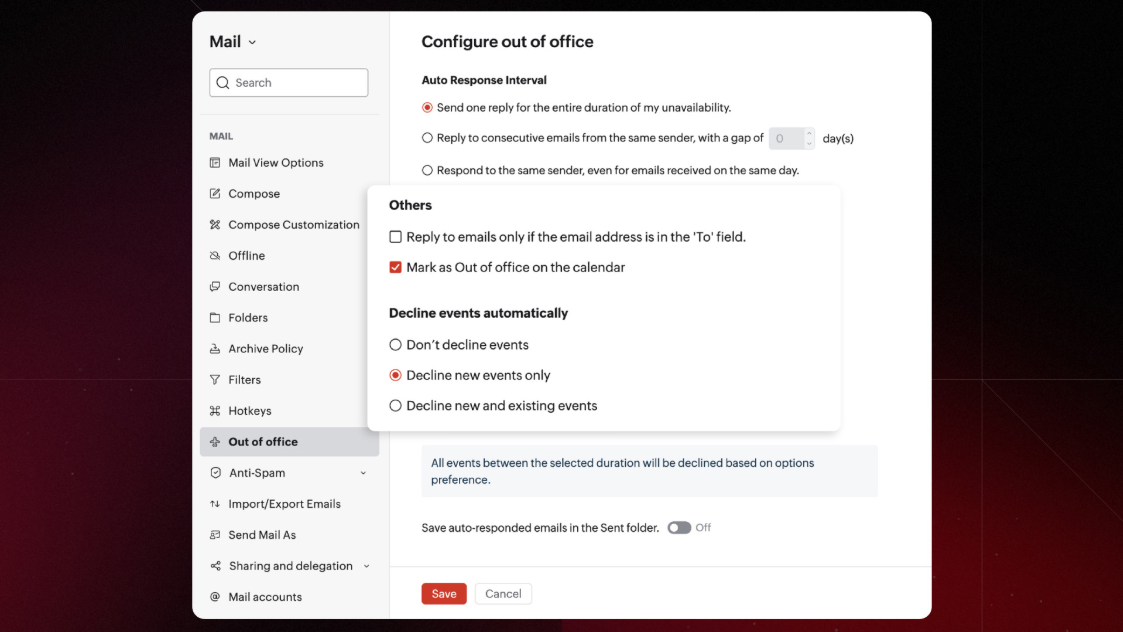Open Conversation settings in sidebar
Viewport: 1123px width, 632px height.
263,287
